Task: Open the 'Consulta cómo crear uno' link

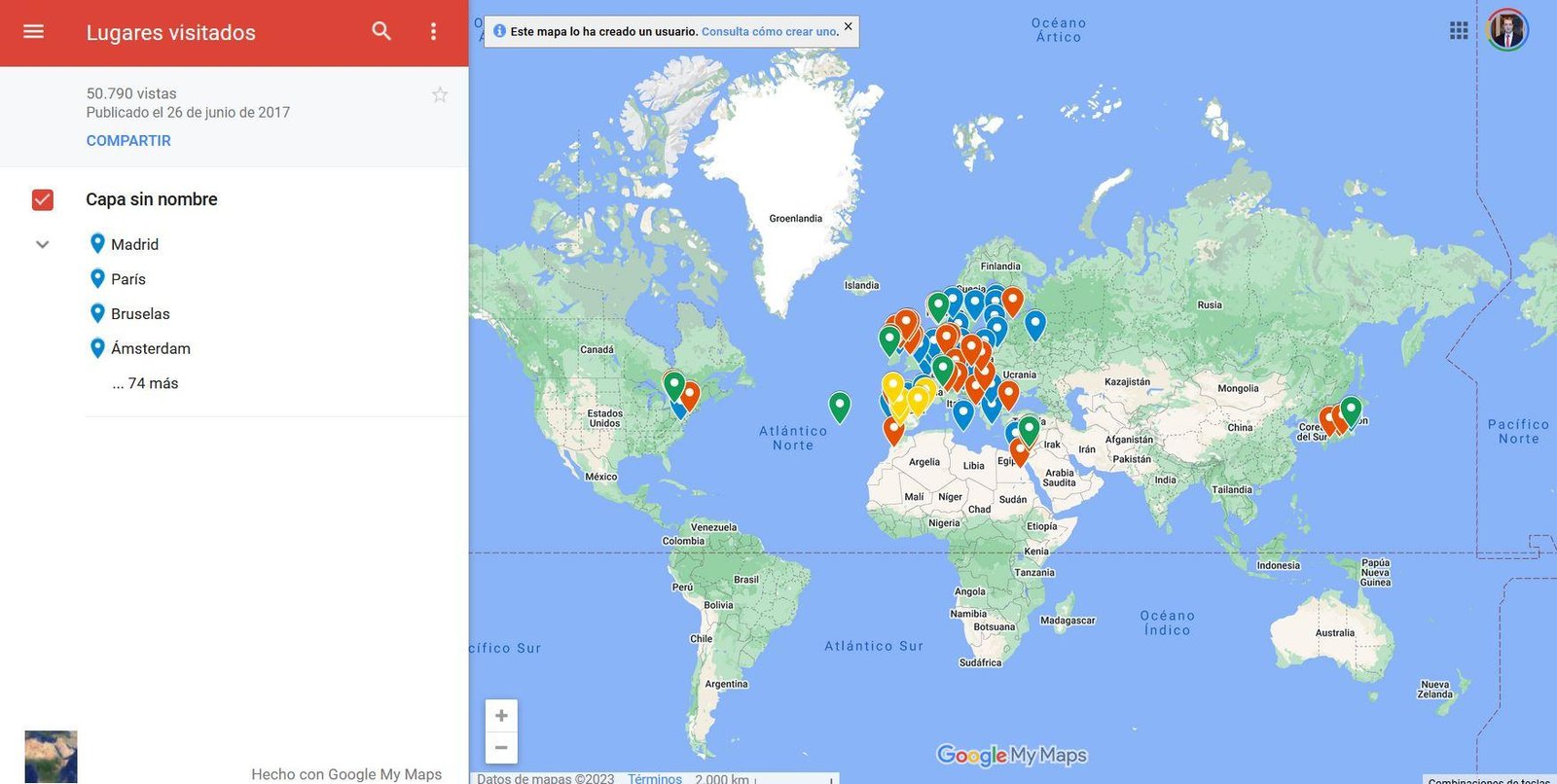Action: point(769,32)
